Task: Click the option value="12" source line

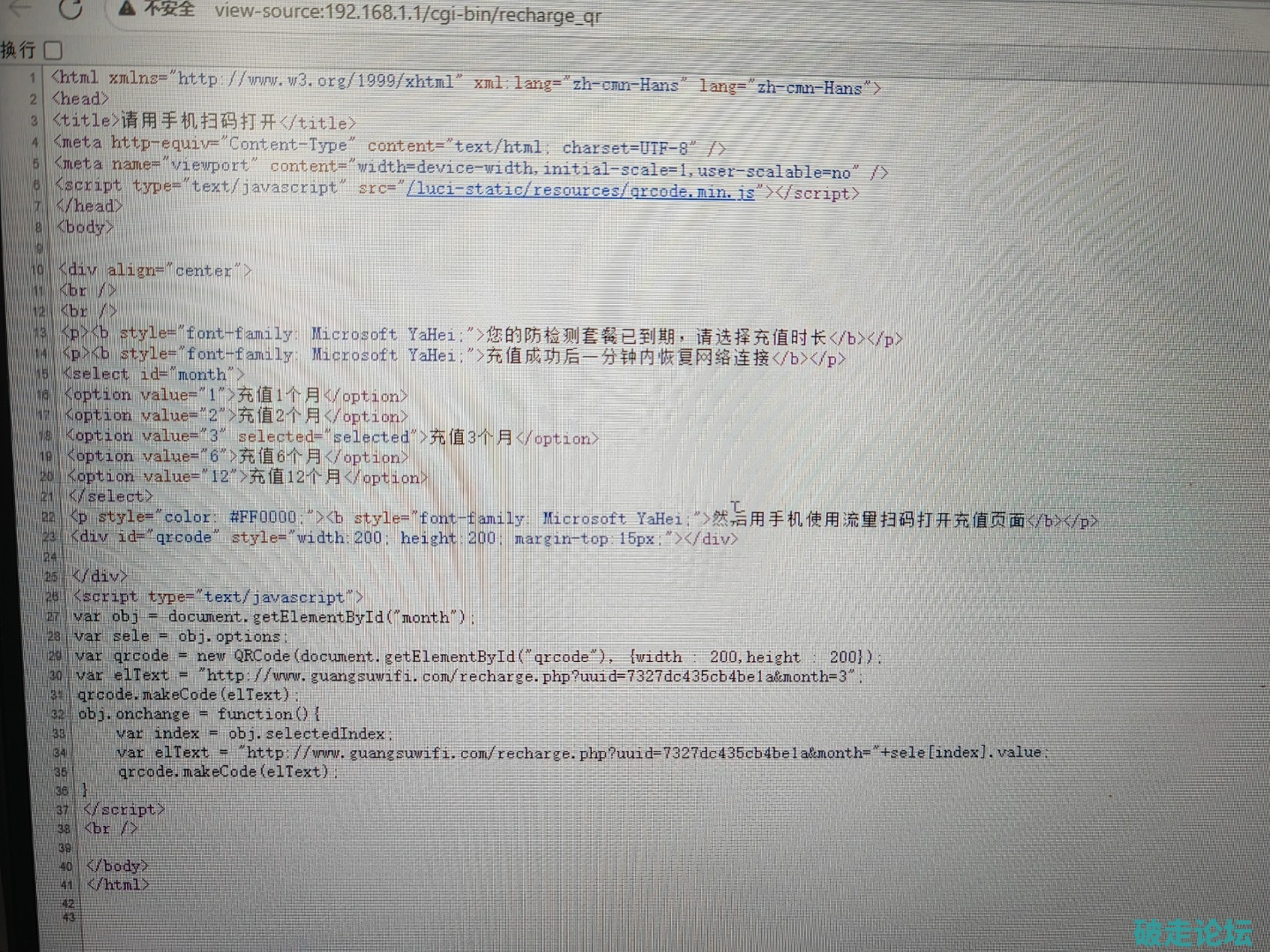Action: 247,477
